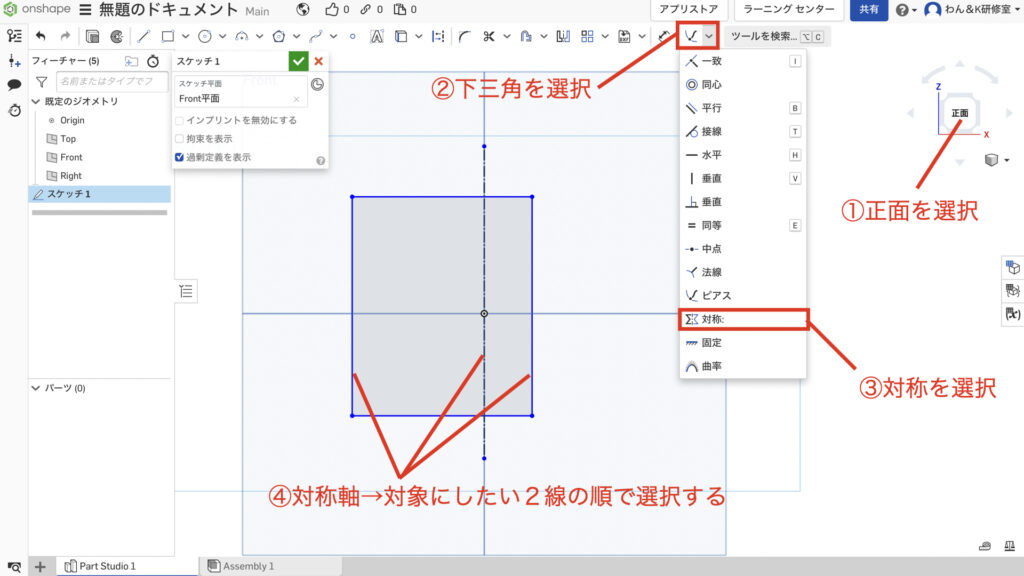Expand the Circle tool dropdown arrow
This screenshot has height=576, width=1024.
tap(223, 37)
